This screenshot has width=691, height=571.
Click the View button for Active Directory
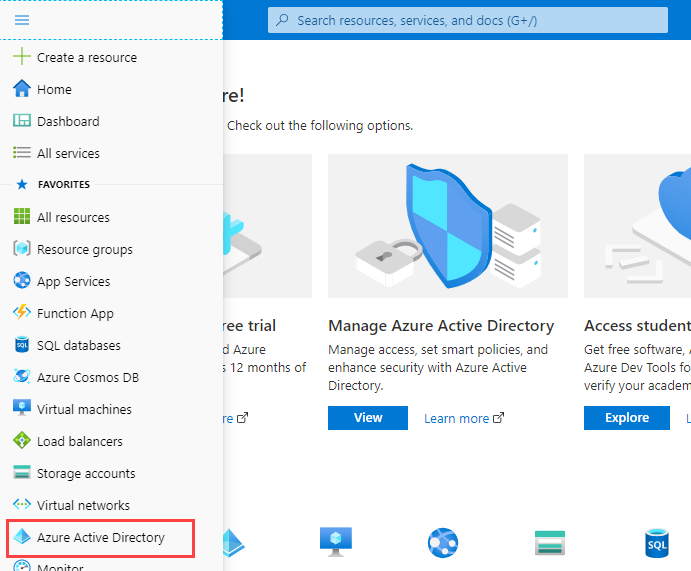pos(368,417)
